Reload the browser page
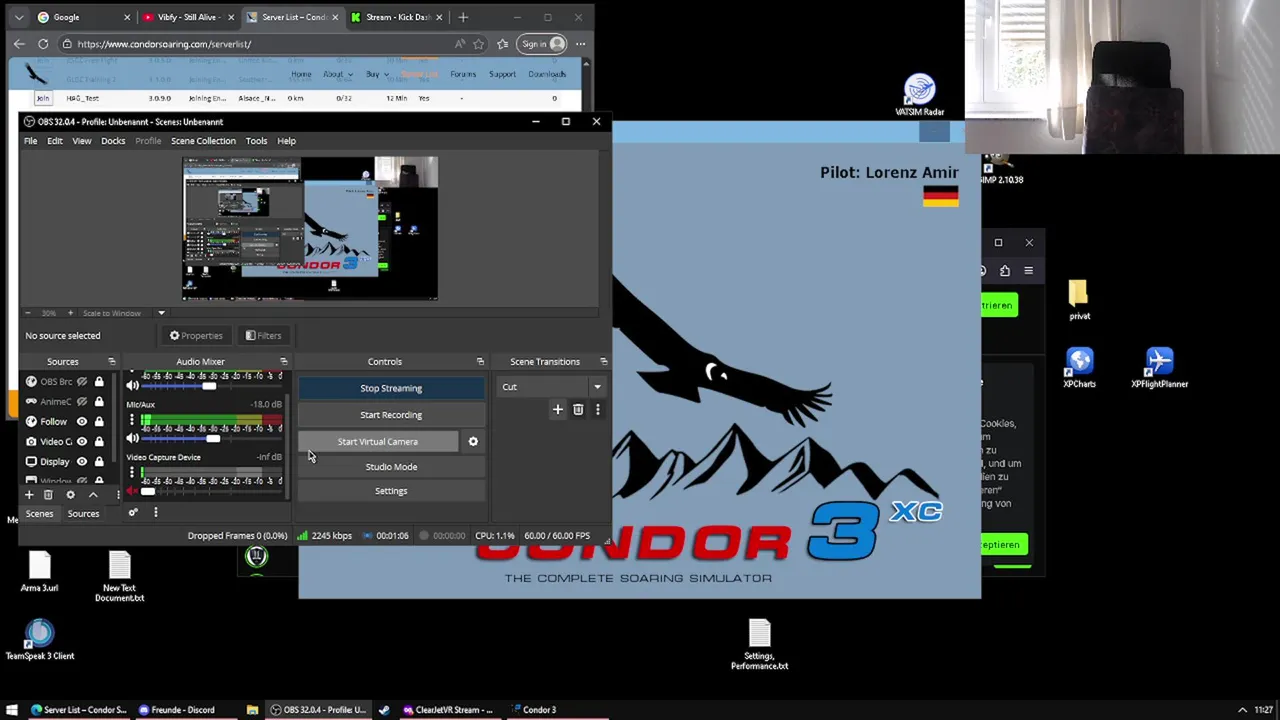The height and width of the screenshot is (720, 1280). tap(43, 44)
